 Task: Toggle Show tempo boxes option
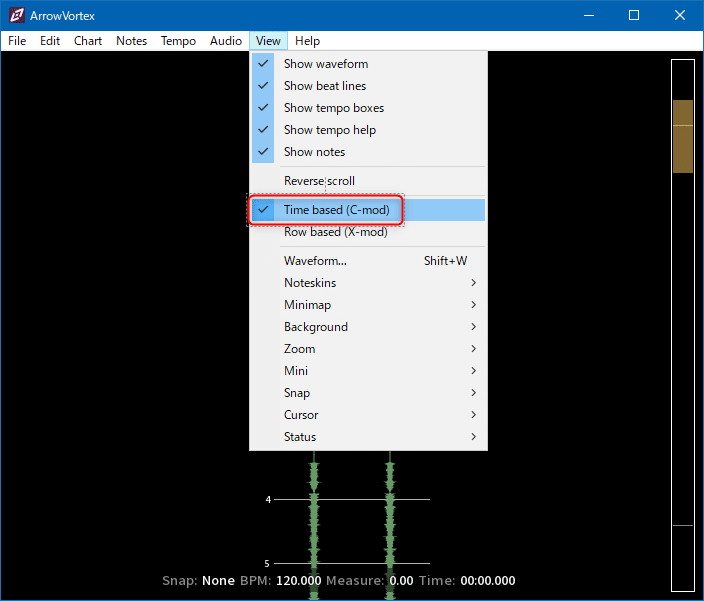click(x=368, y=108)
